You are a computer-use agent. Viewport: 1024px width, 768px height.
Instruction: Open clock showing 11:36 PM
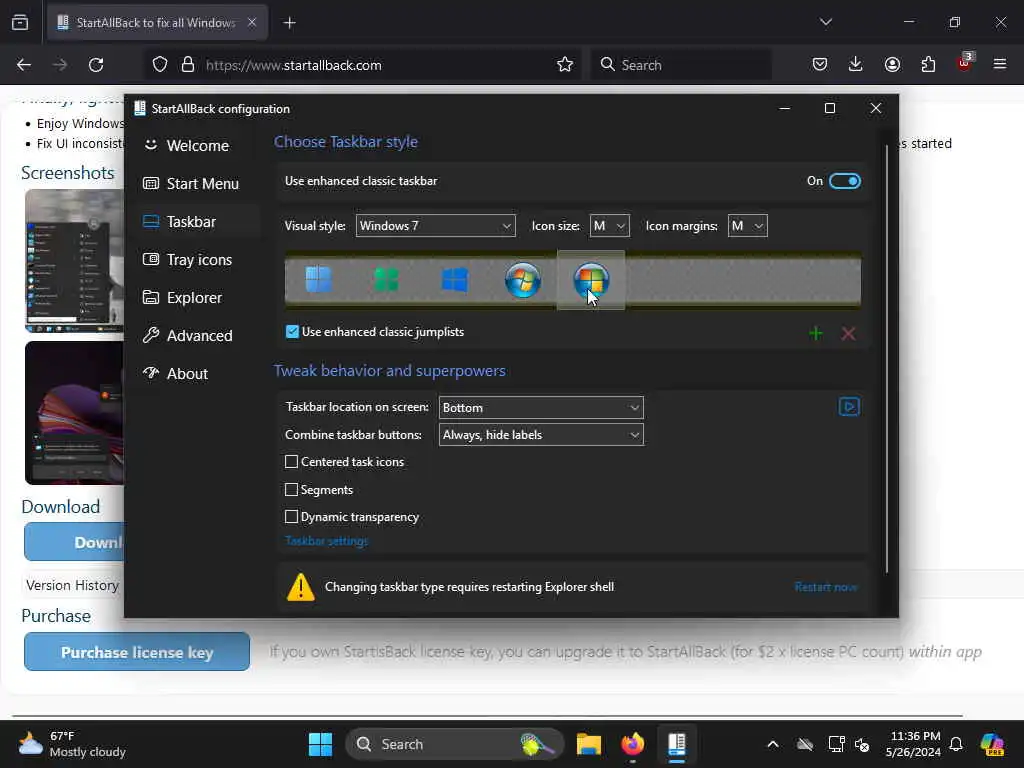[914, 744]
